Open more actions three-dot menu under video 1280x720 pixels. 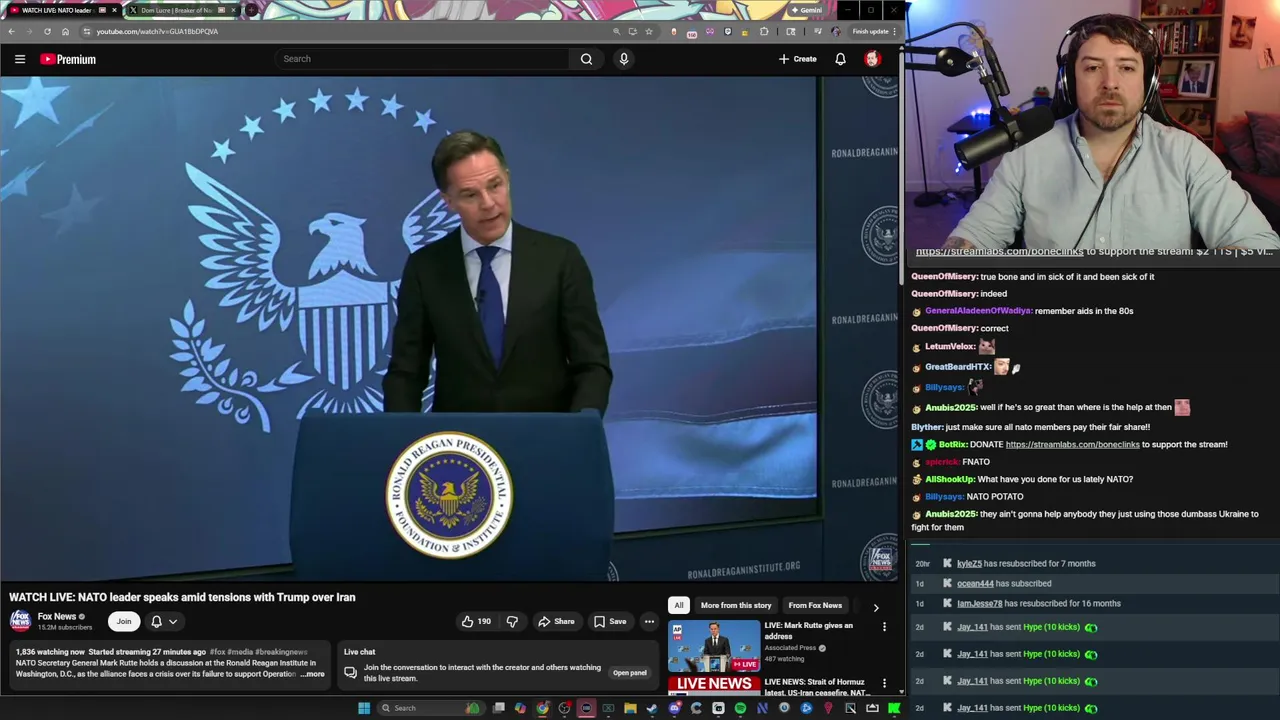pyautogui.click(x=649, y=622)
